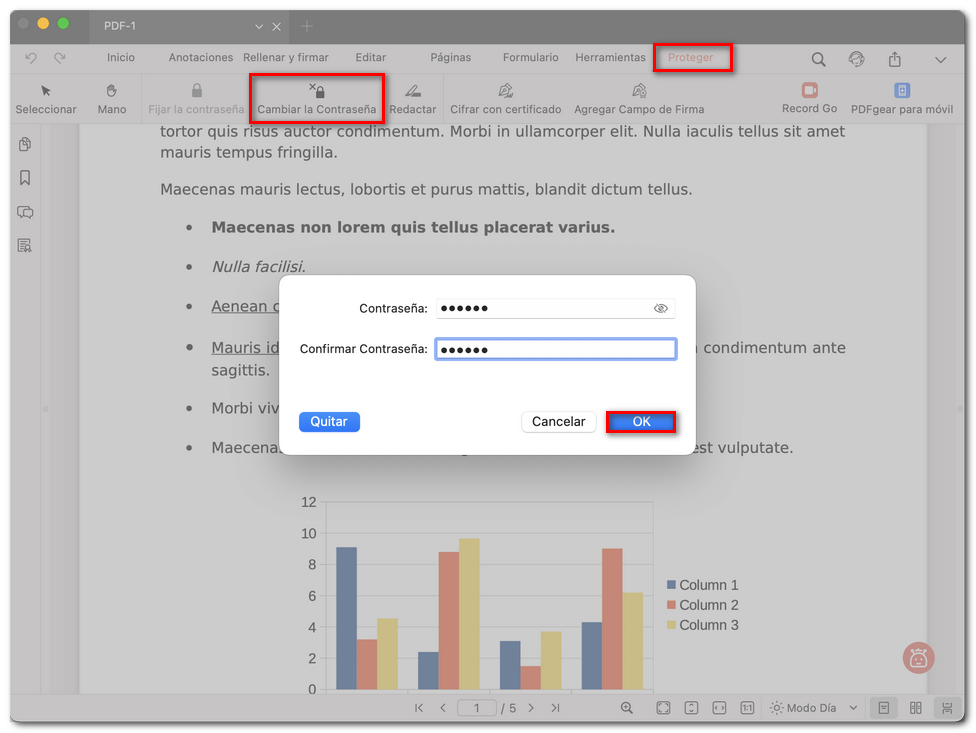Expand the PDF-1 tab dropdown arrow
Viewport: 976px width, 733px height.
tap(257, 26)
